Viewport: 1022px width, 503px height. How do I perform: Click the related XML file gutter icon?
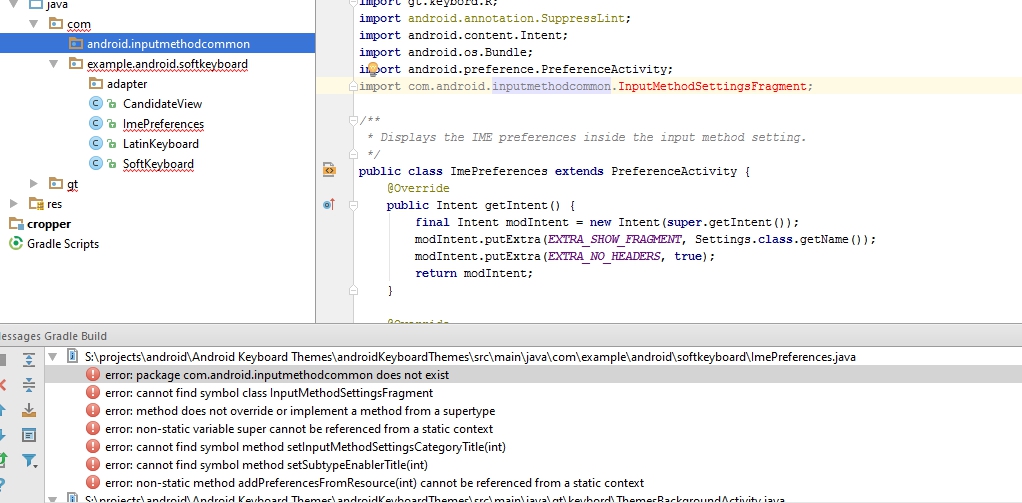[328, 171]
